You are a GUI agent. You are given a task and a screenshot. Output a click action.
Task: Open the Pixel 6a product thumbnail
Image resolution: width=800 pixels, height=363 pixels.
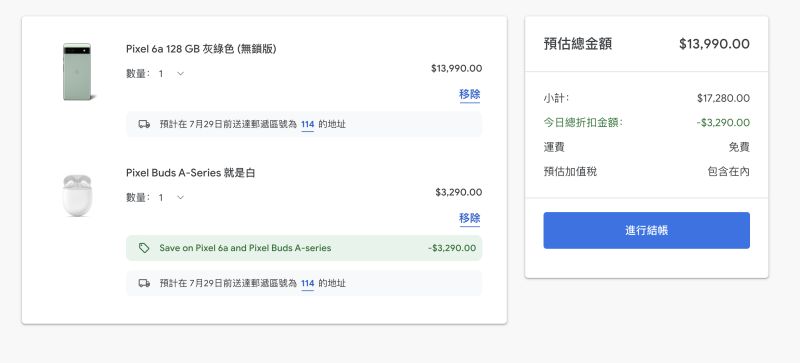(77, 71)
